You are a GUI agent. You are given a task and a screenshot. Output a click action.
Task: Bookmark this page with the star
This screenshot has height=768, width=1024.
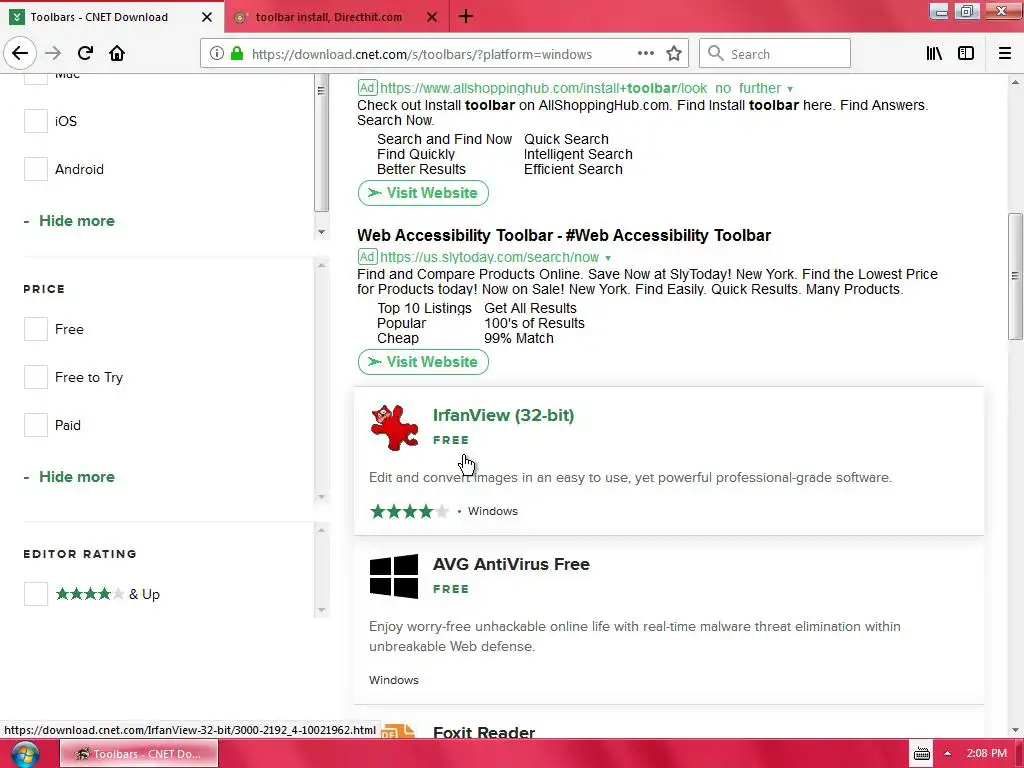[674, 54]
